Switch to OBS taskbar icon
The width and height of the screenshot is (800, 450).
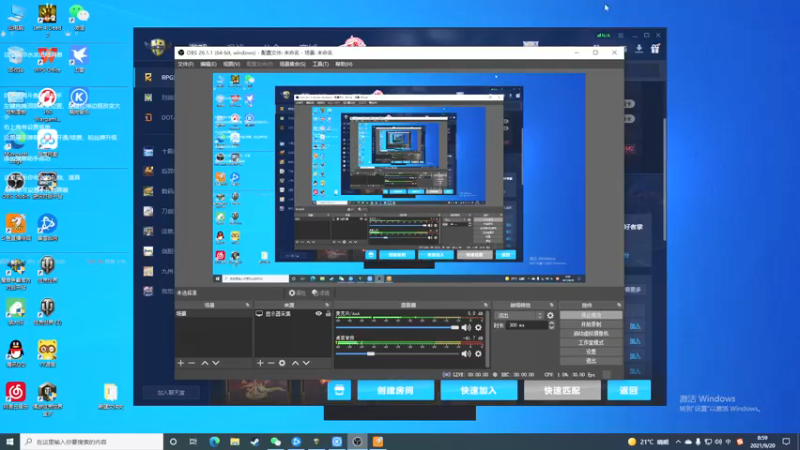(x=357, y=441)
